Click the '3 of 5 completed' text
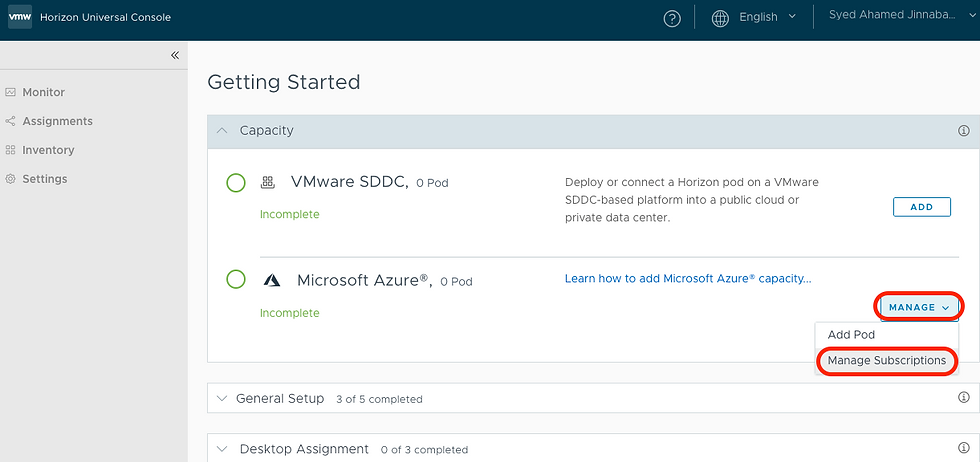Viewport: 980px width, 462px height. point(379,399)
